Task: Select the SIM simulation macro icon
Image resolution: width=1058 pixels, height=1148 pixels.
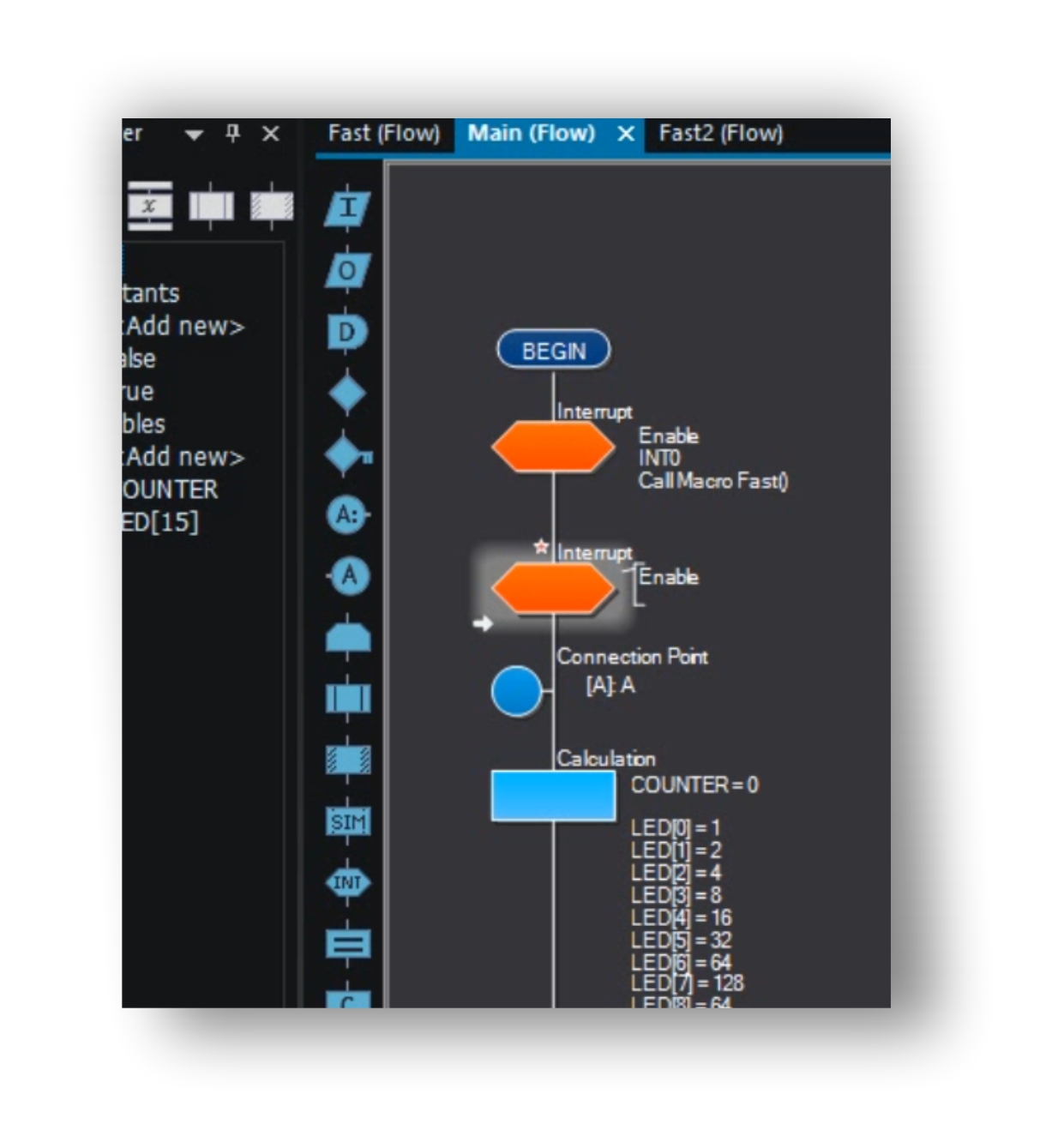Action: click(347, 822)
